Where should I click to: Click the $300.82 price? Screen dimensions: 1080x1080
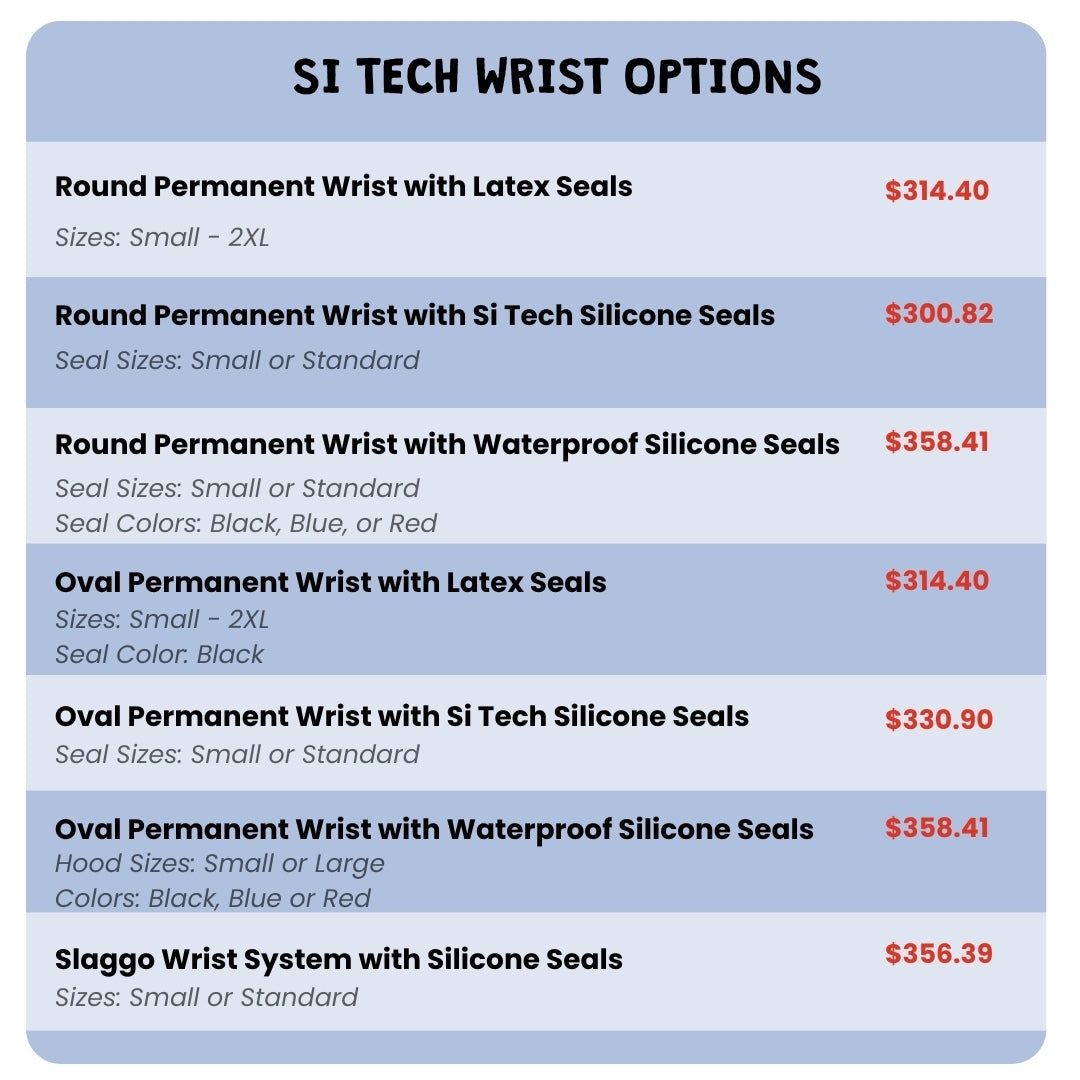[x=938, y=314]
